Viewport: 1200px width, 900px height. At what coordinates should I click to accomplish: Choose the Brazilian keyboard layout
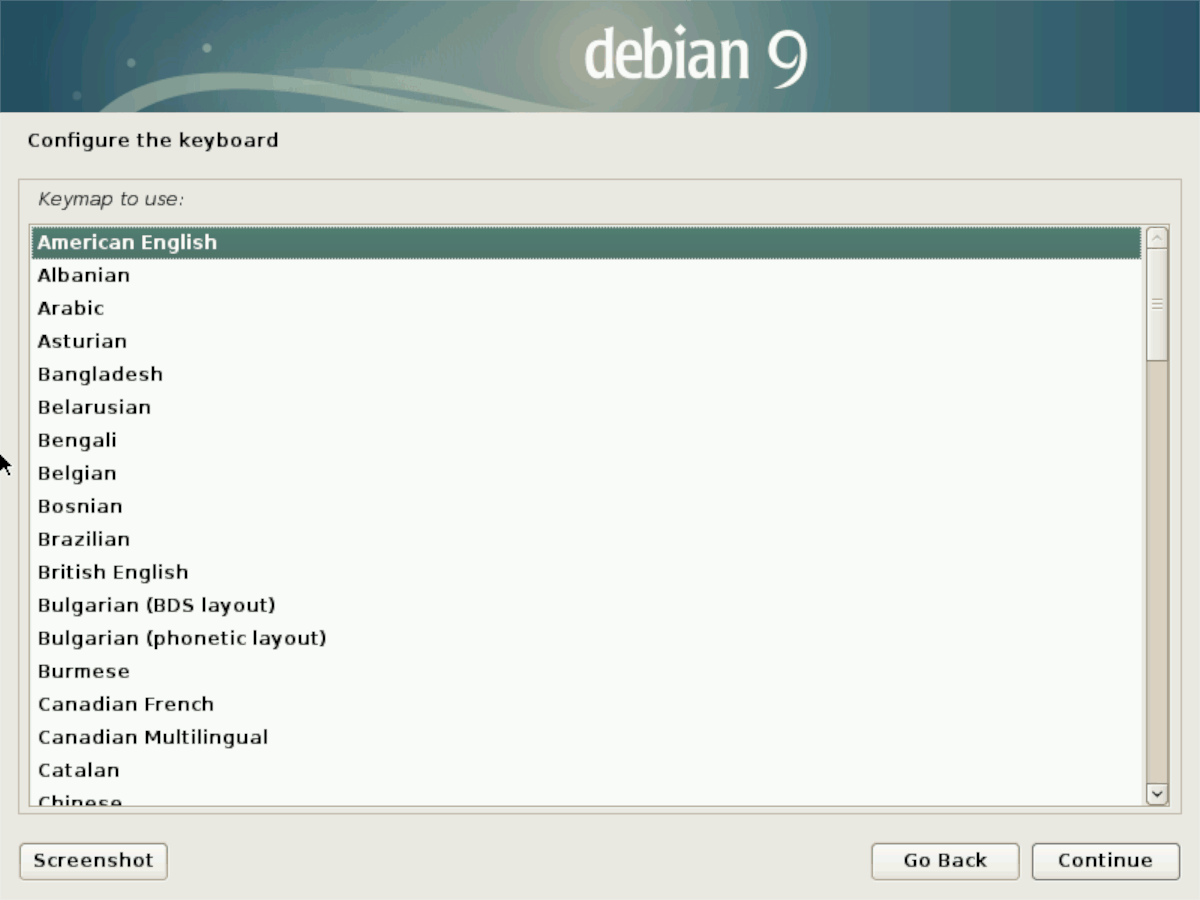coord(83,539)
